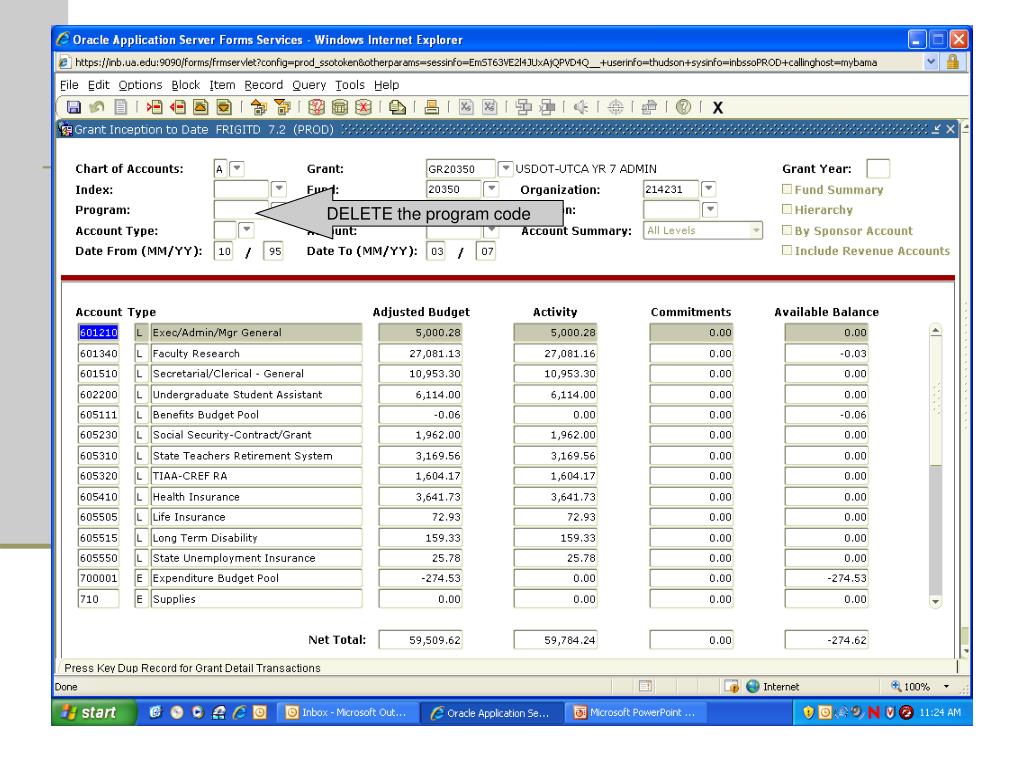Screen dimensions: 1024x768
Task: Open the Edit menu
Action: [x=99, y=85]
